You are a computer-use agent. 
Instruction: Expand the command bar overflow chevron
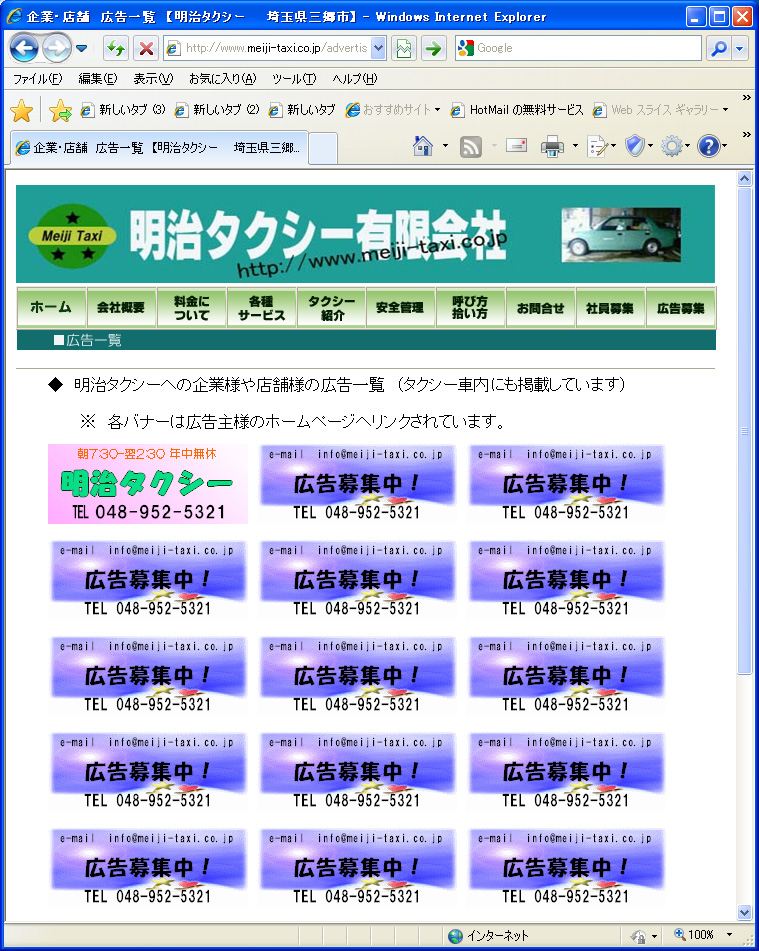[x=746, y=134]
